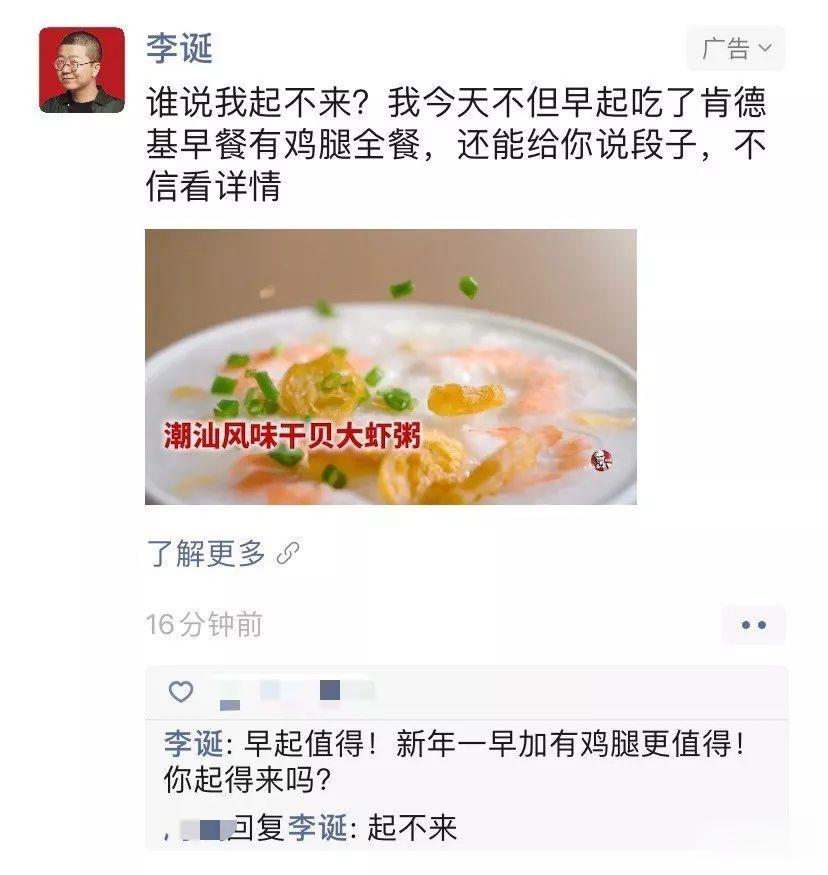The width and height of the screenshot is (828, 875).
Task: Click the chain link icon after 了解更多
Action: [x=288, y=554]
